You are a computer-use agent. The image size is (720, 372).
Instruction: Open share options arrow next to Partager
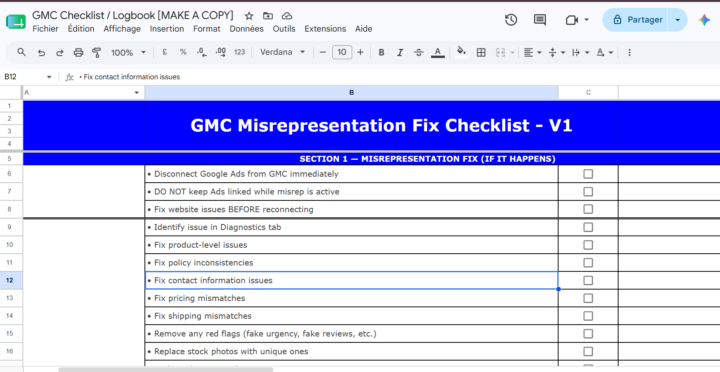[677, 20]
